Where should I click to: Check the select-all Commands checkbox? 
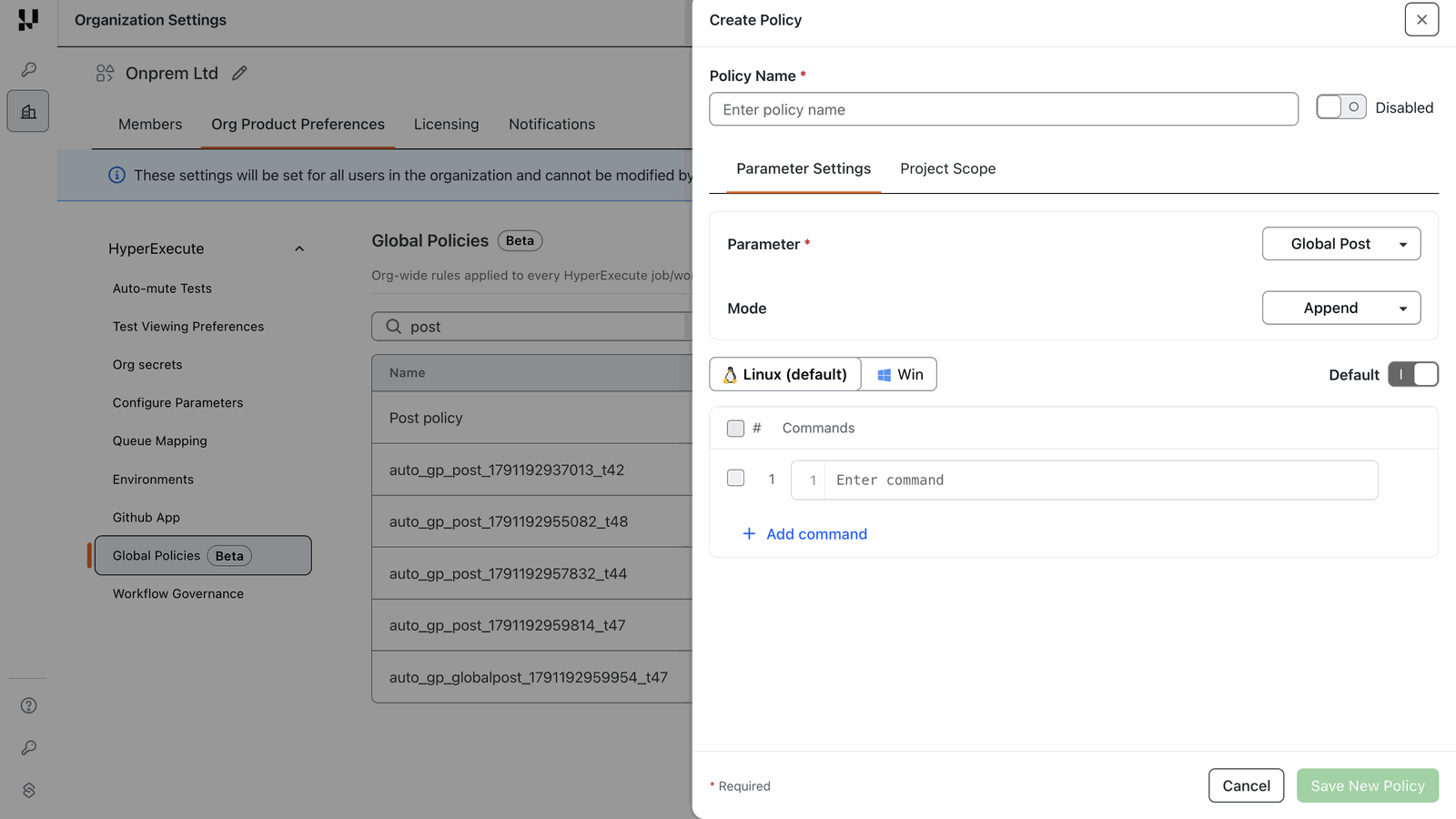point(735,429)
